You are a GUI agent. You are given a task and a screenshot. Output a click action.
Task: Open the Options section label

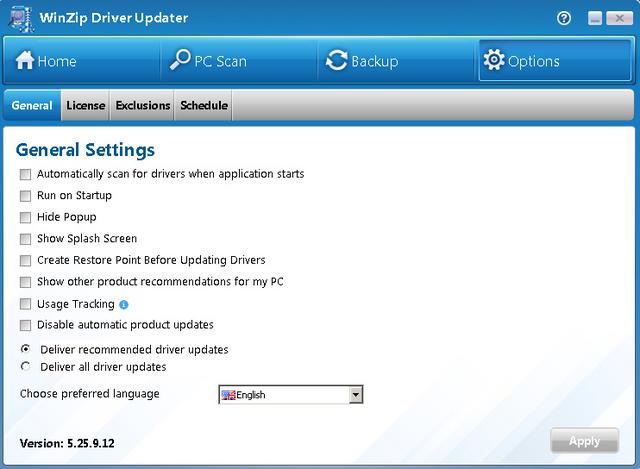click(x=533, y=62)
